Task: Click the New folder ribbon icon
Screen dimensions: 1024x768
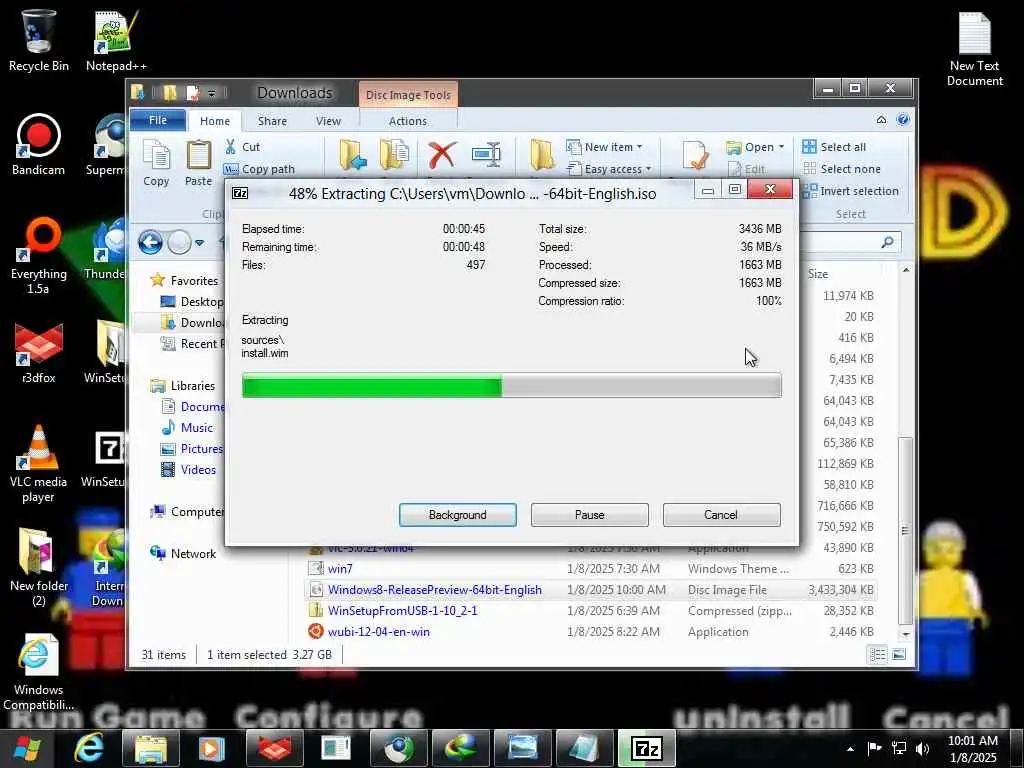Action: [542, 155]
